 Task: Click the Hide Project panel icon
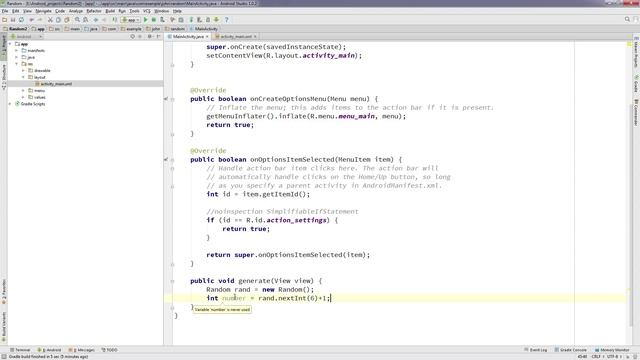pyautogui.click(x=158, y=36)
